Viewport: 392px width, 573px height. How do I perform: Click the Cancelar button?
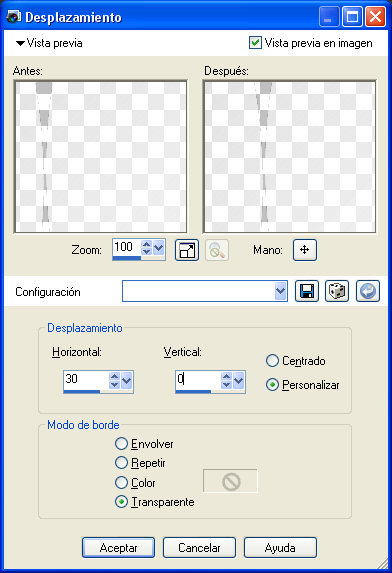[199, 547]
